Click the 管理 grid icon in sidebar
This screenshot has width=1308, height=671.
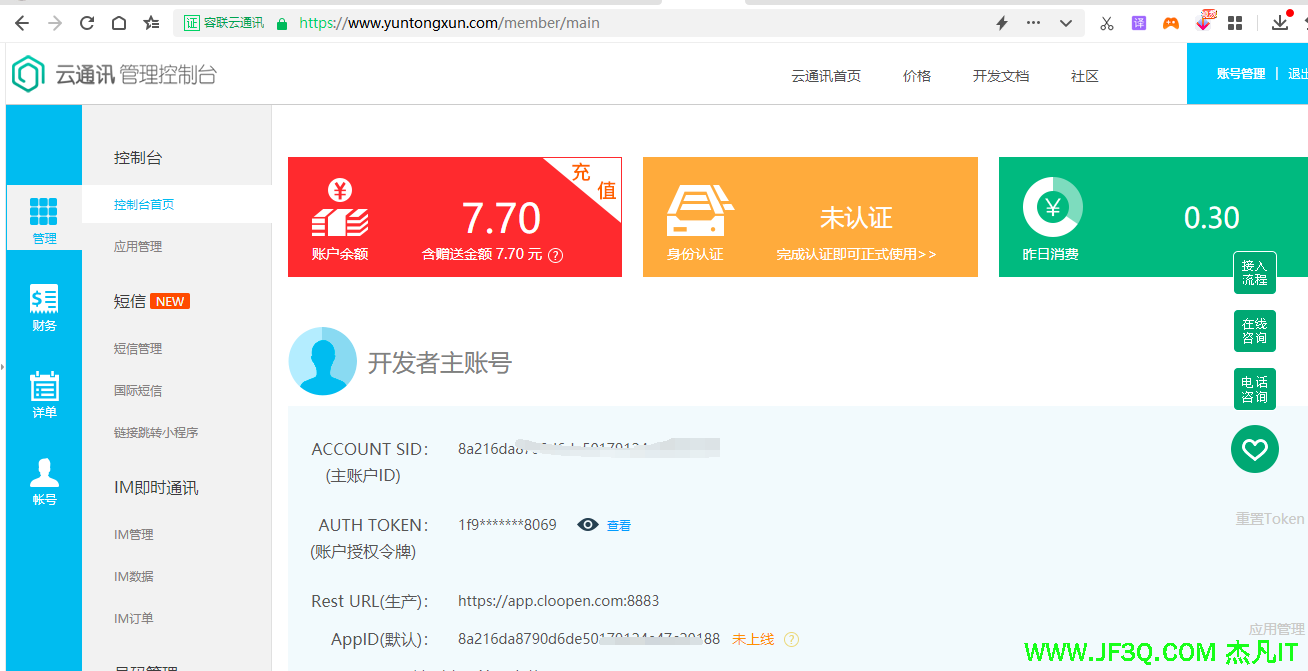tap(44, 212)
